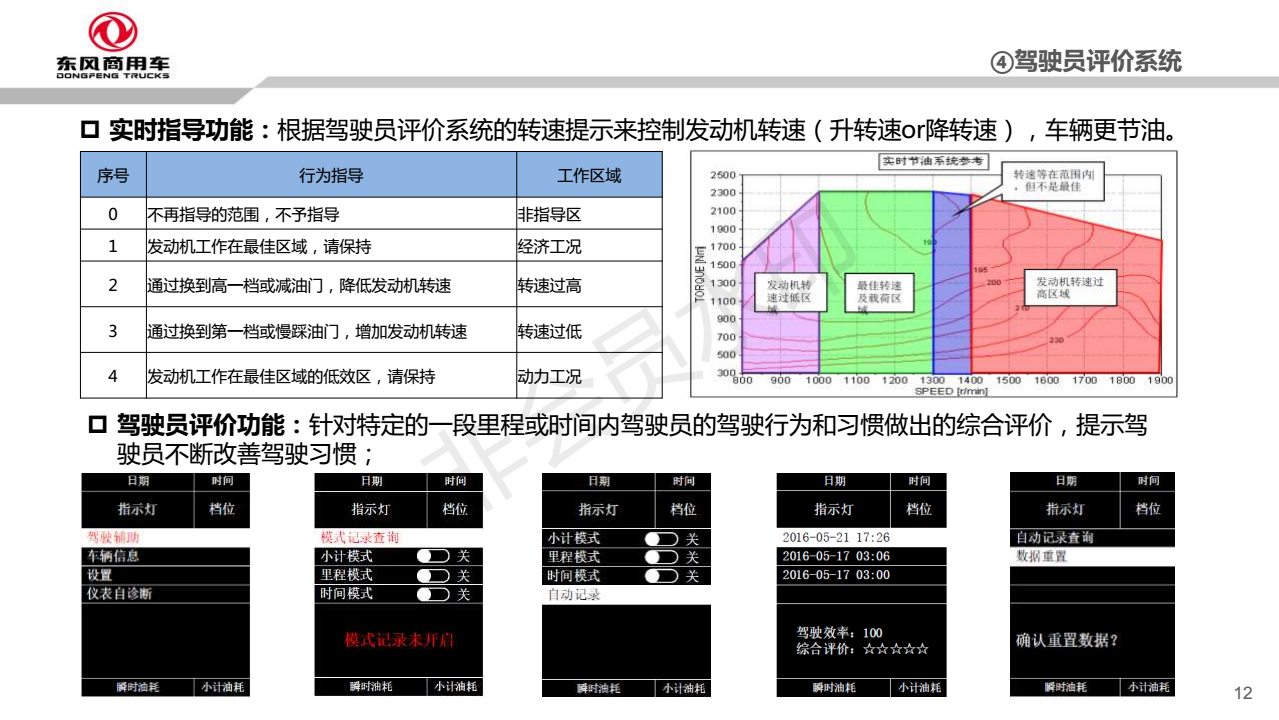Click the 转速等在范围内 callout bubble on chart
Screen dimensions: 1279x720
pos(1051,179)
